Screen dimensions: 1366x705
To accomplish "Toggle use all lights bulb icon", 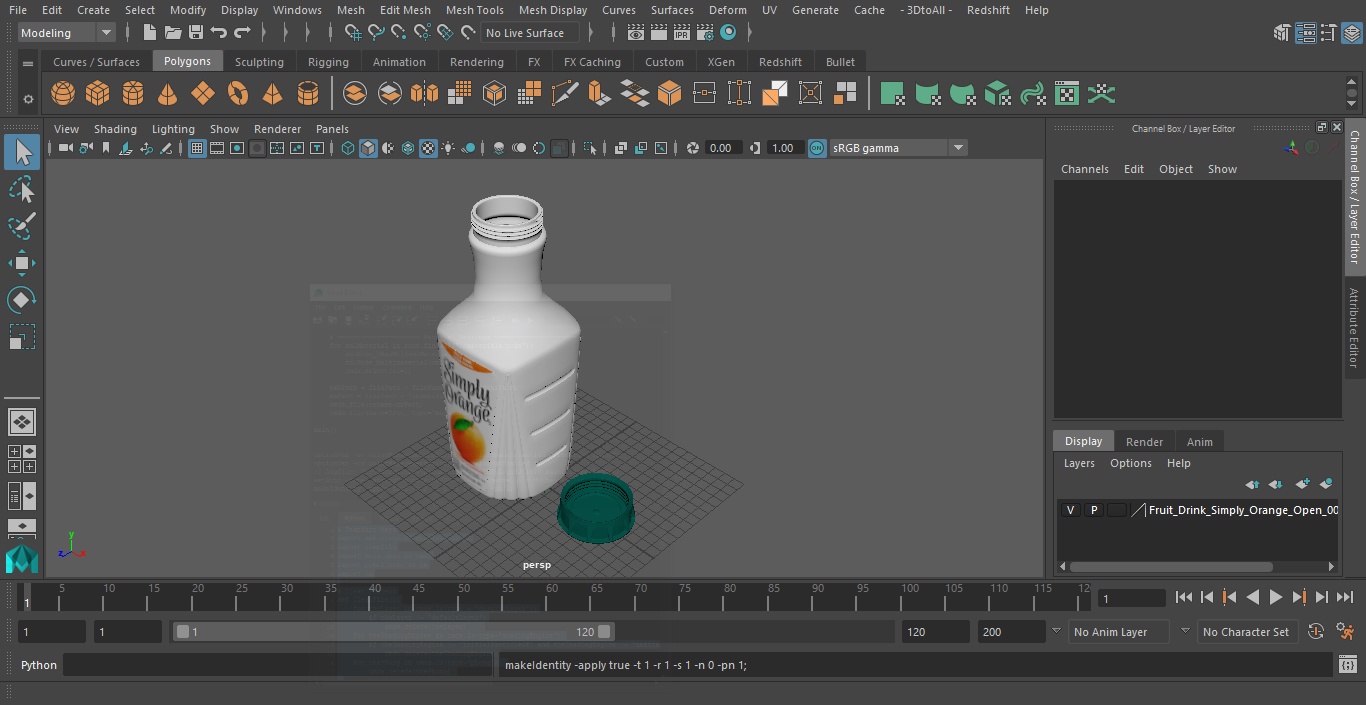I will coord(448,148).
